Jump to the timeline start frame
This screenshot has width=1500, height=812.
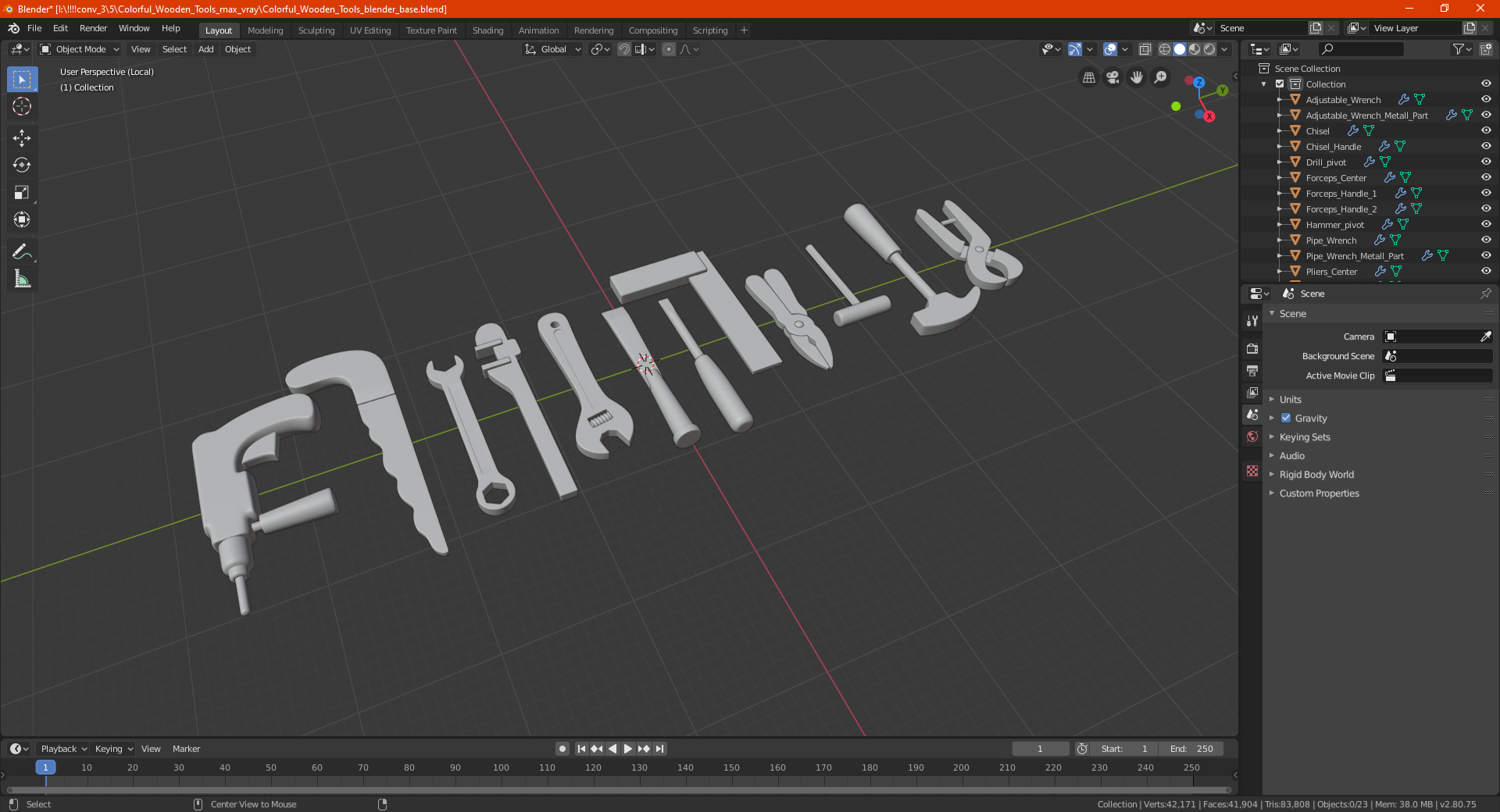pos(581,749)
